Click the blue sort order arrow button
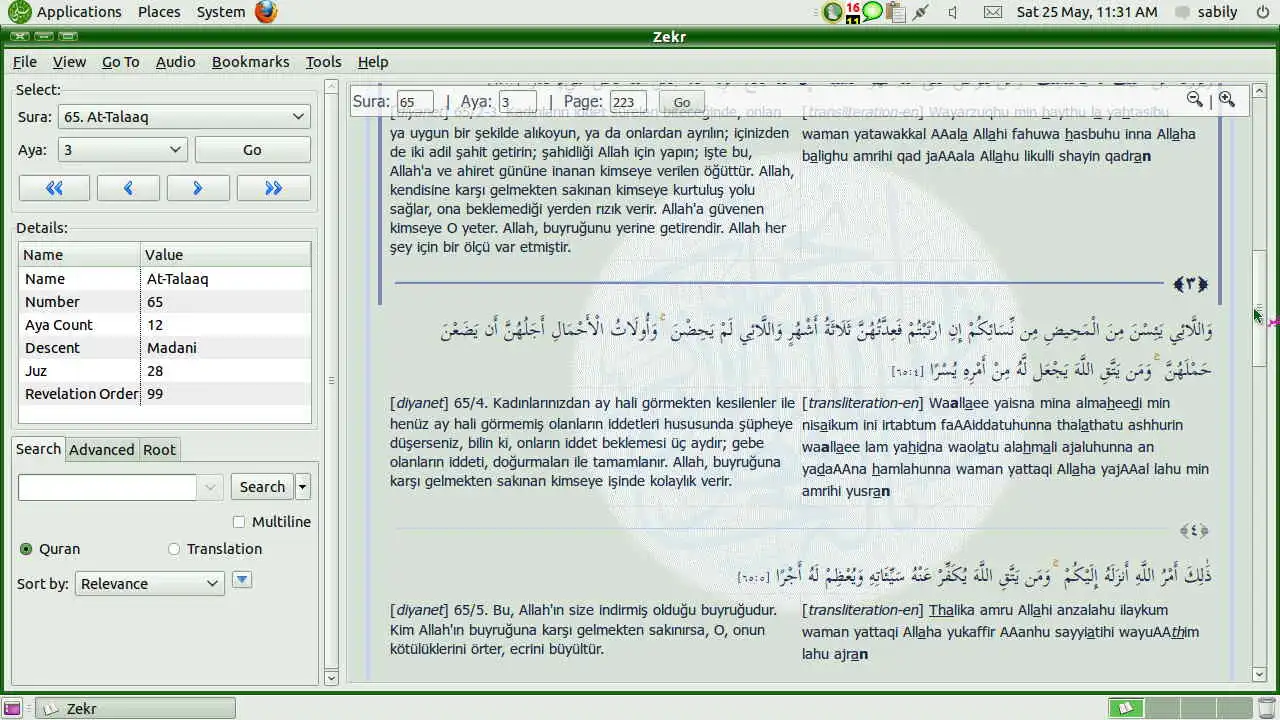 point(241,580)
